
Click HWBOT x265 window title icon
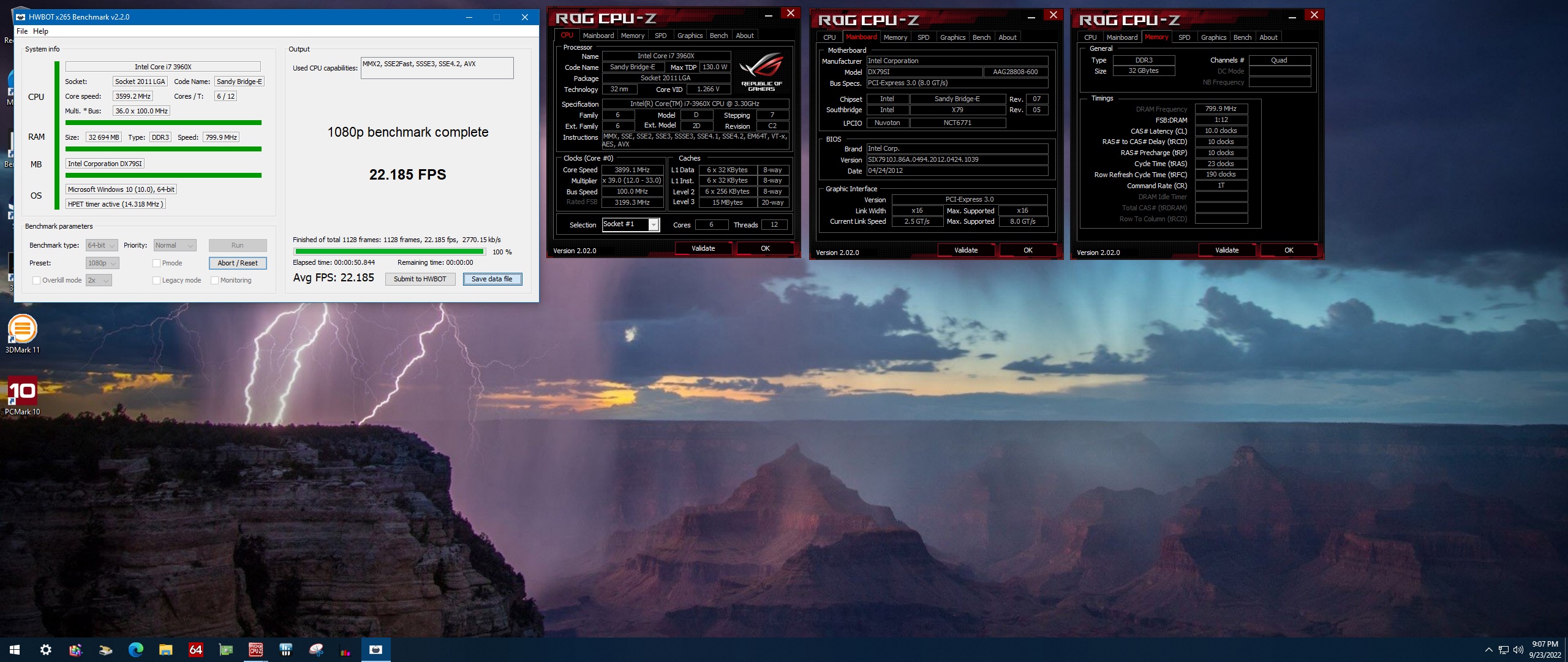coord(20,17)
